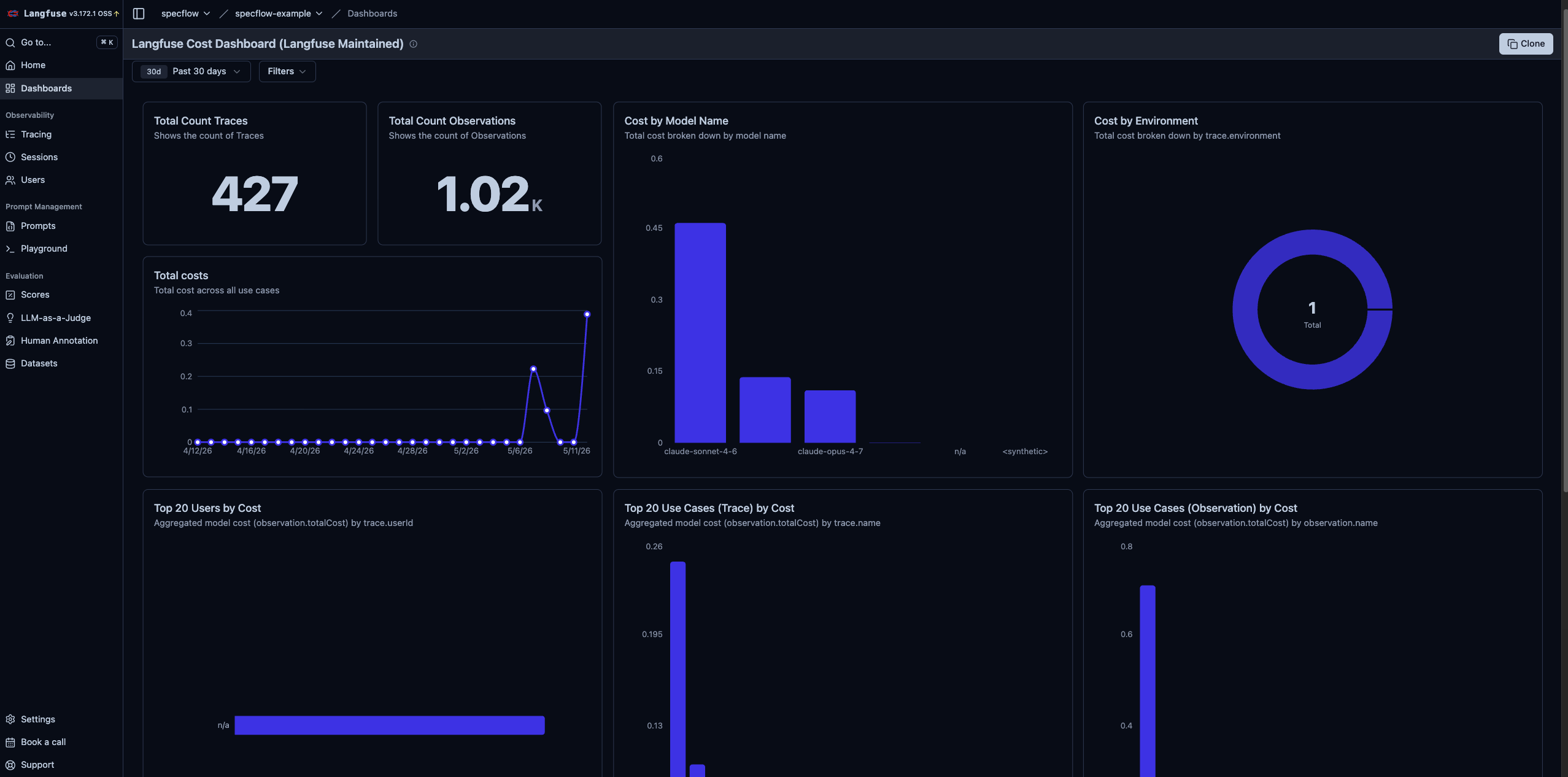Open Sessions in the sidebar
Image resolution: width=1568 pixels, height=777 pixels.
61,157
